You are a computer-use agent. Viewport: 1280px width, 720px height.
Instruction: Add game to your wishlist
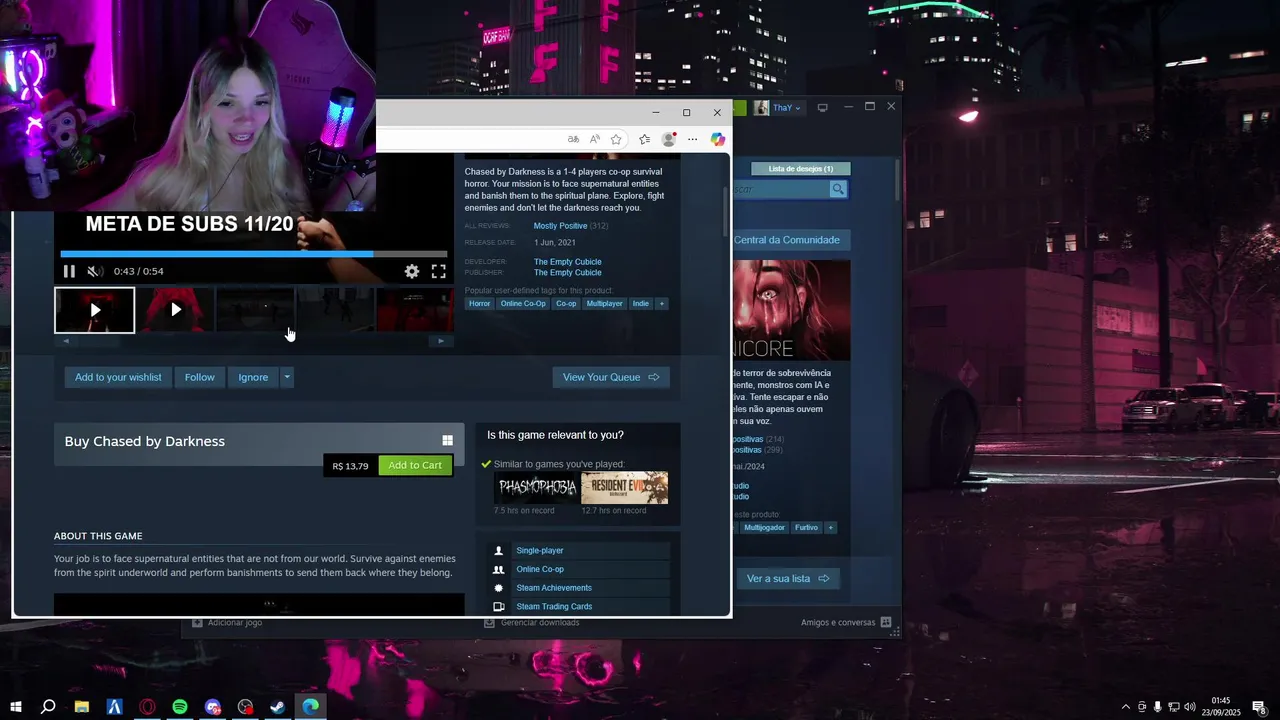point(118,377)
